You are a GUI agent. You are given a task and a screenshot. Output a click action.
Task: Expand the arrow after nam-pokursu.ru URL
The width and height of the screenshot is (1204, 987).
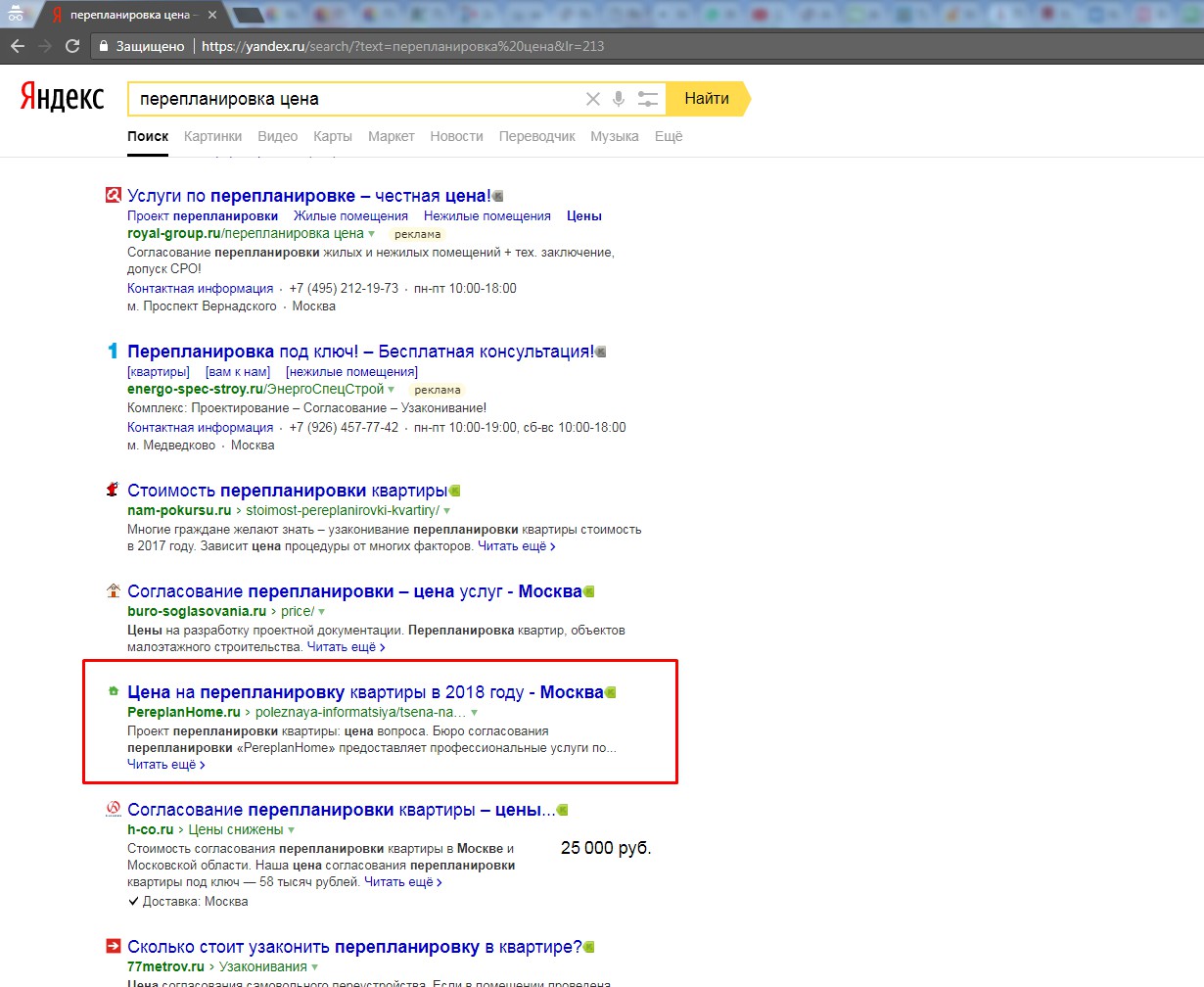coord(447,511)
